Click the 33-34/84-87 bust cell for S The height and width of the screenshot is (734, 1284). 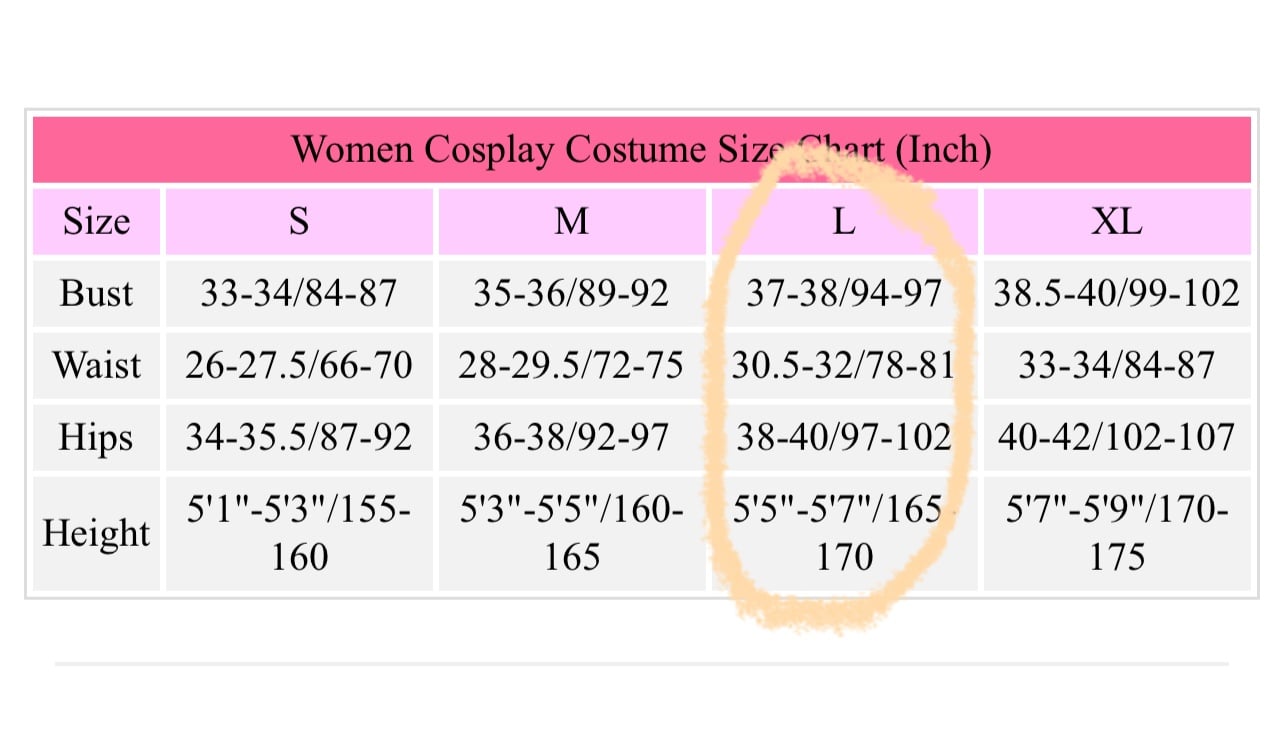pos(299,293)
